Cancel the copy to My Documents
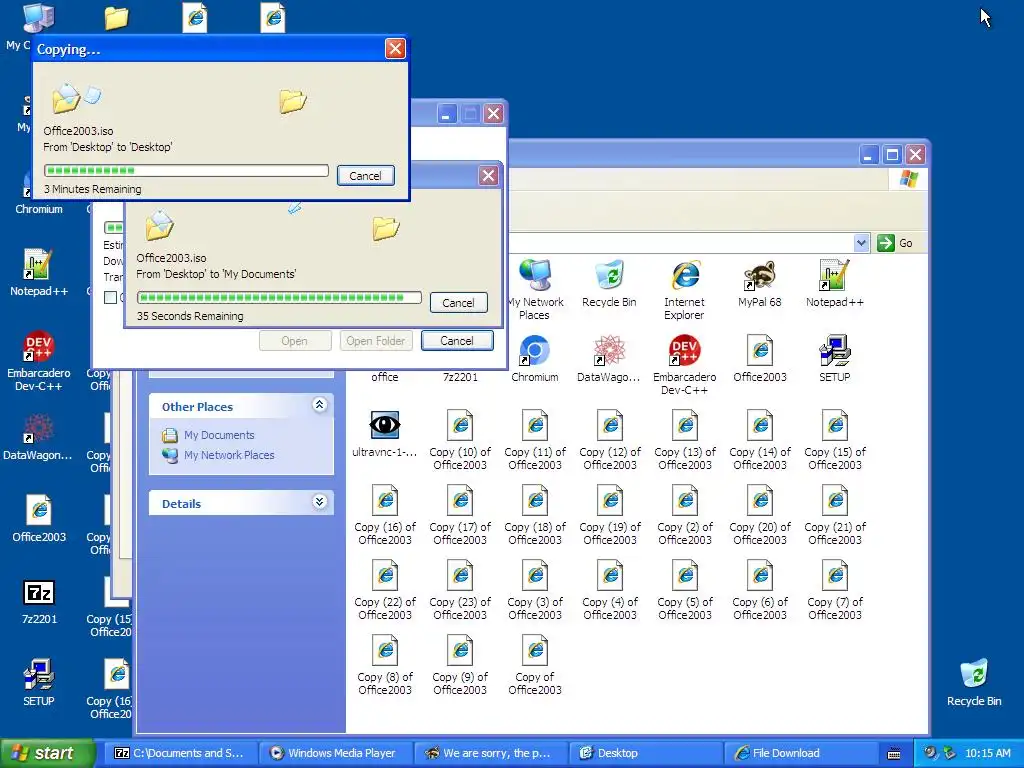The width and height of the screenshot is (1024, 768). 458,302
